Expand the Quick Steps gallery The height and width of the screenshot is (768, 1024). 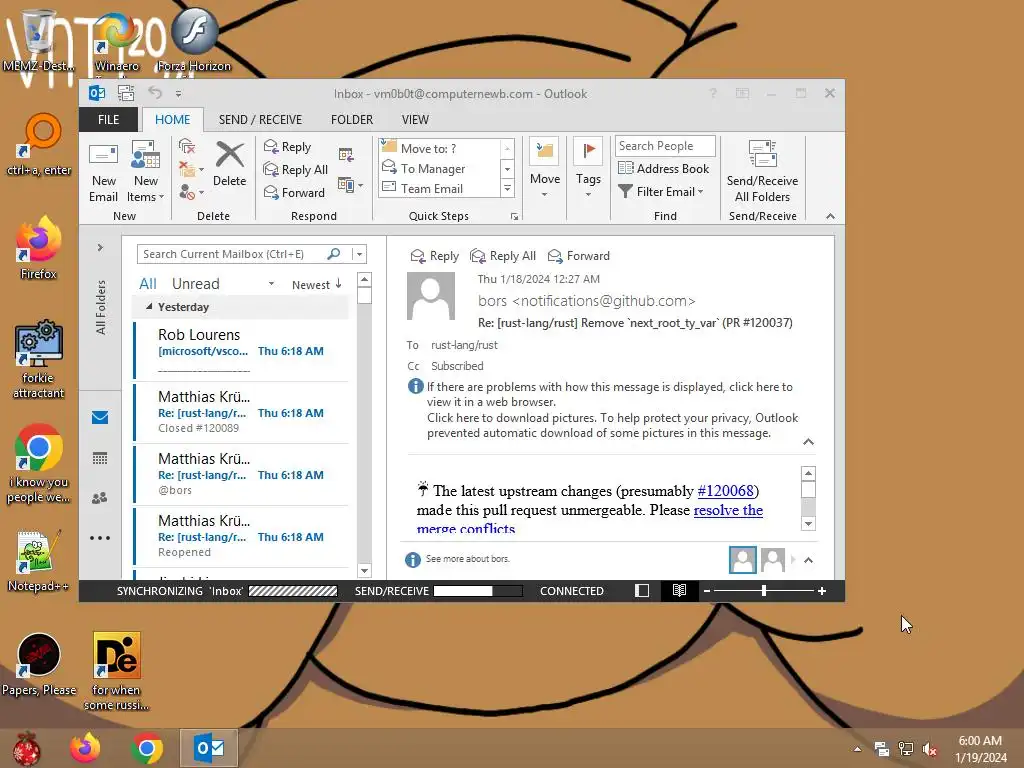pos(507,189)
